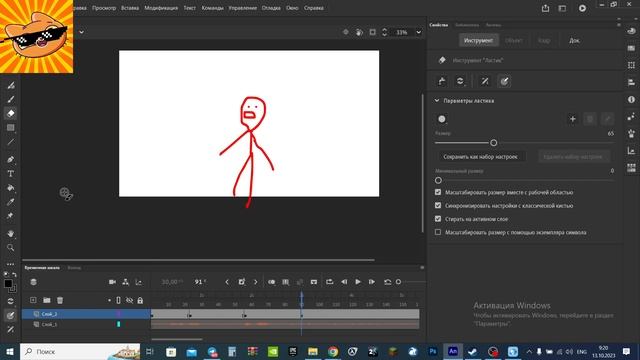Image resolution: width=640 pixels, height=360 pixels.
Task: Select the Слой_2 layer
Action: pyautogui.click(x=86, y=314)
